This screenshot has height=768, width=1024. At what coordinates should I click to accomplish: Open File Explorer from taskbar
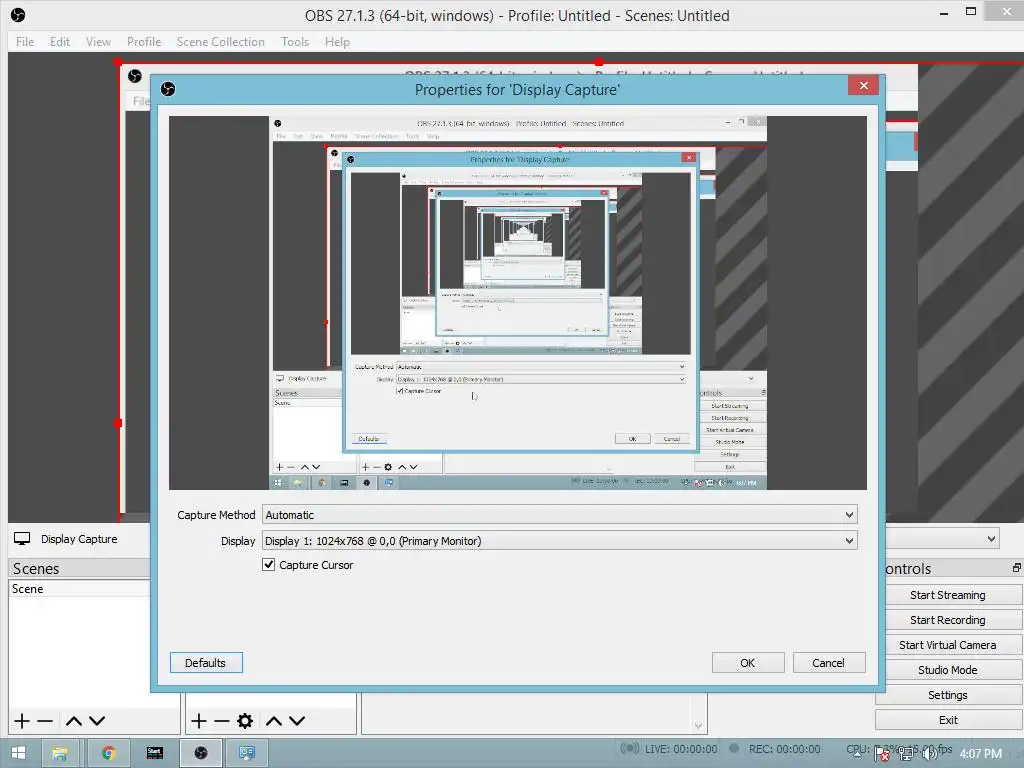[60, 753]
